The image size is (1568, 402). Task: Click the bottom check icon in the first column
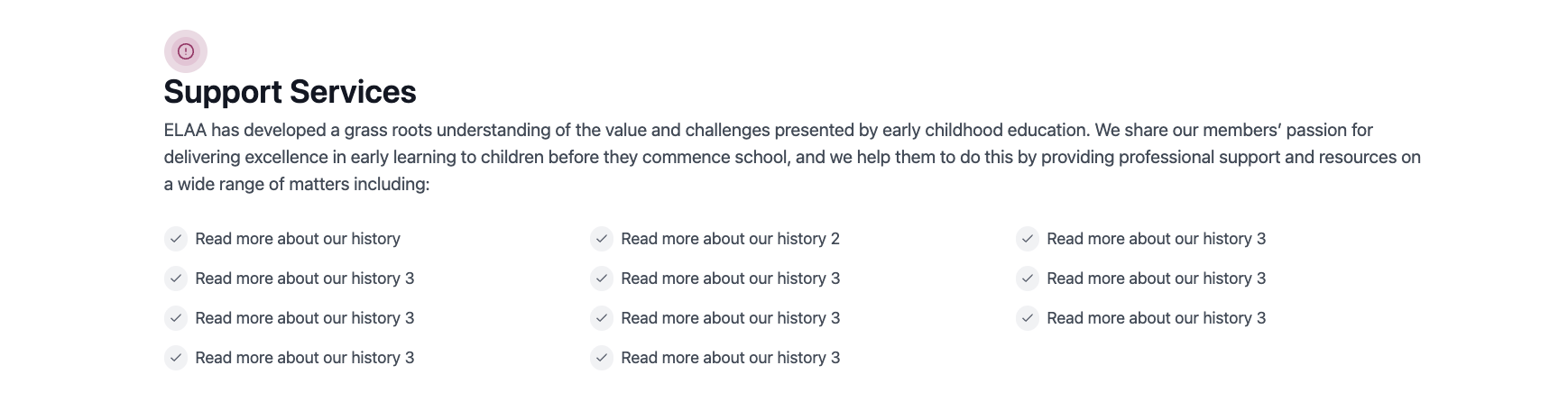[x=176, y=358]
